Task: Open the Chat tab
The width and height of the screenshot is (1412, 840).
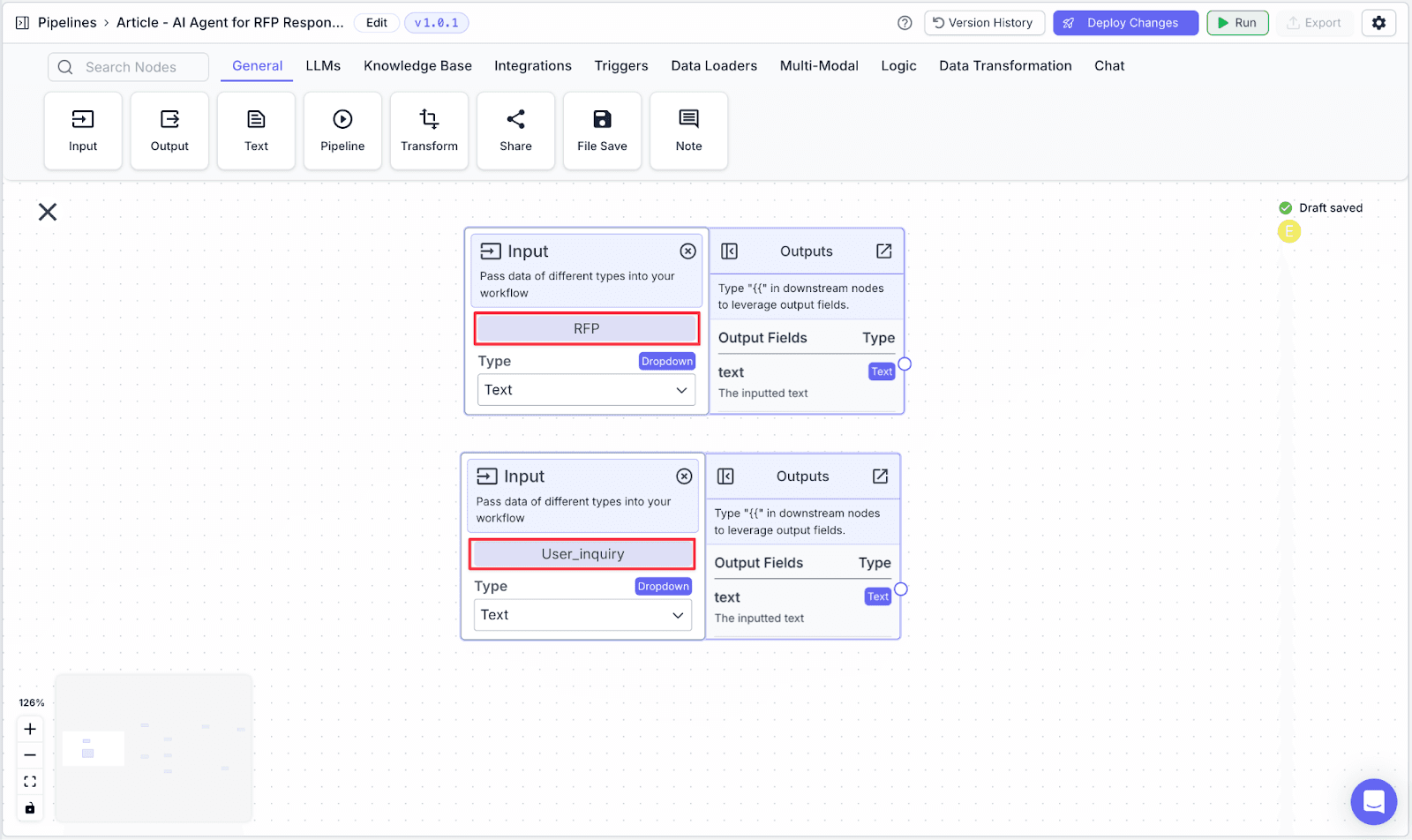Action: (x=1109, y=66)
